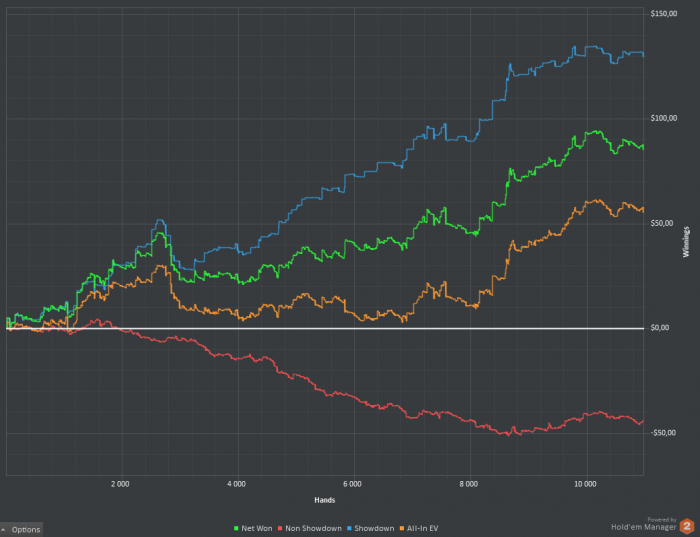Click the $0,00 axis label
The image size is (700, 537).
(x=660, y=328)
